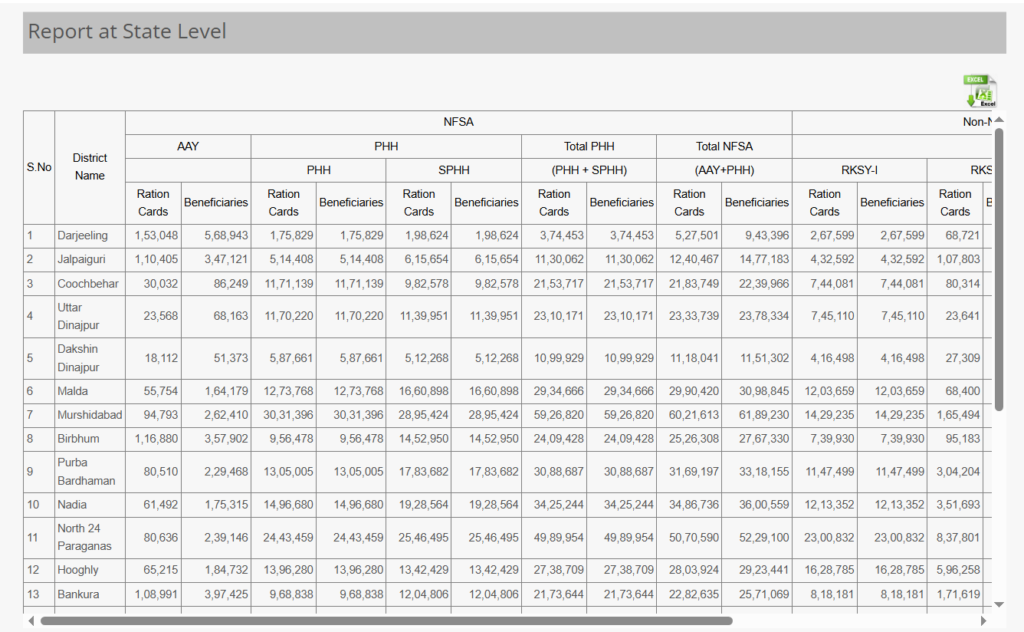Select the Murshidabad district name
Screen dimensions: 1024x632
pyautogui.click(x=91, y=415)
